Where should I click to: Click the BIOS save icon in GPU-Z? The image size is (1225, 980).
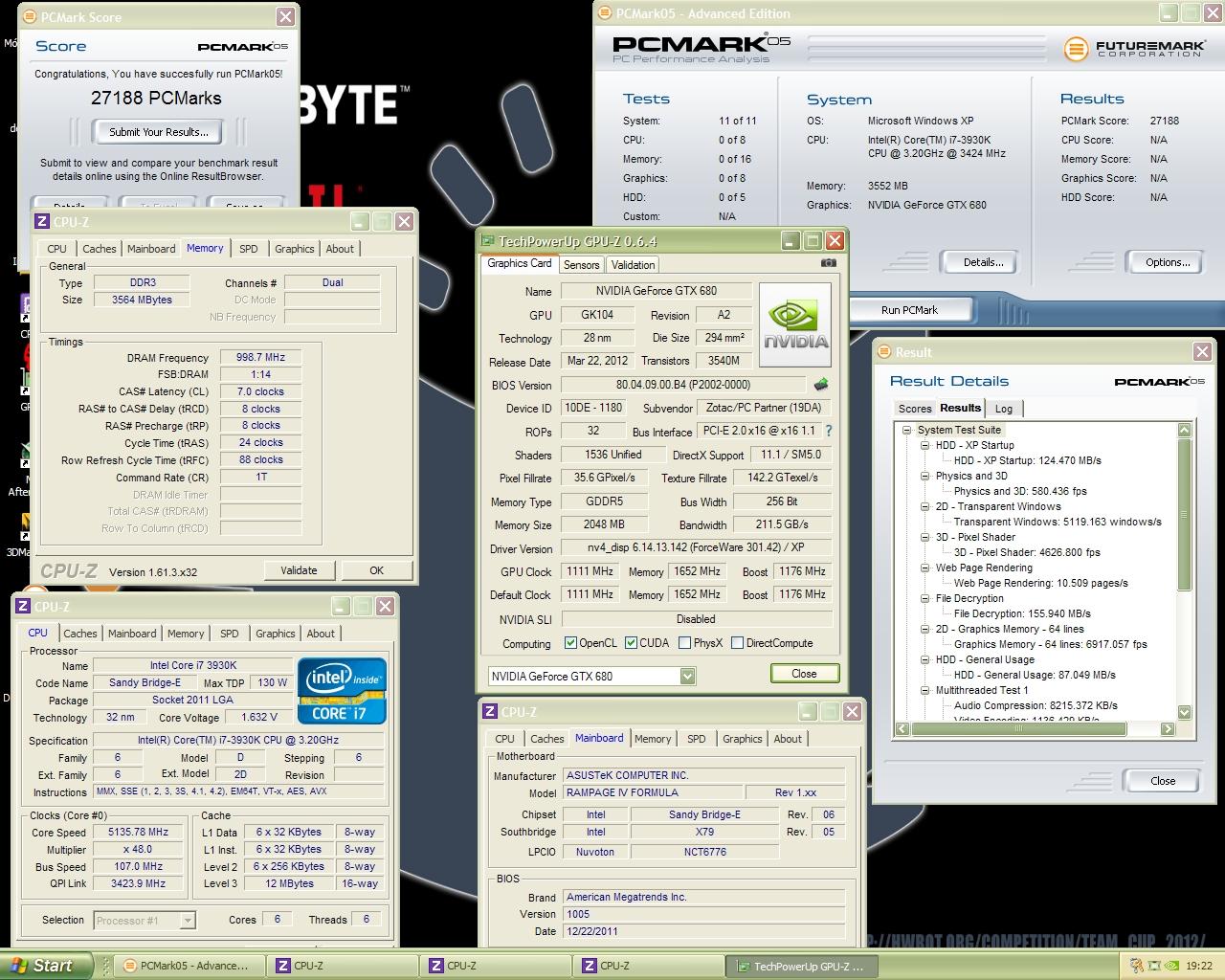click(x=820, y=385)
